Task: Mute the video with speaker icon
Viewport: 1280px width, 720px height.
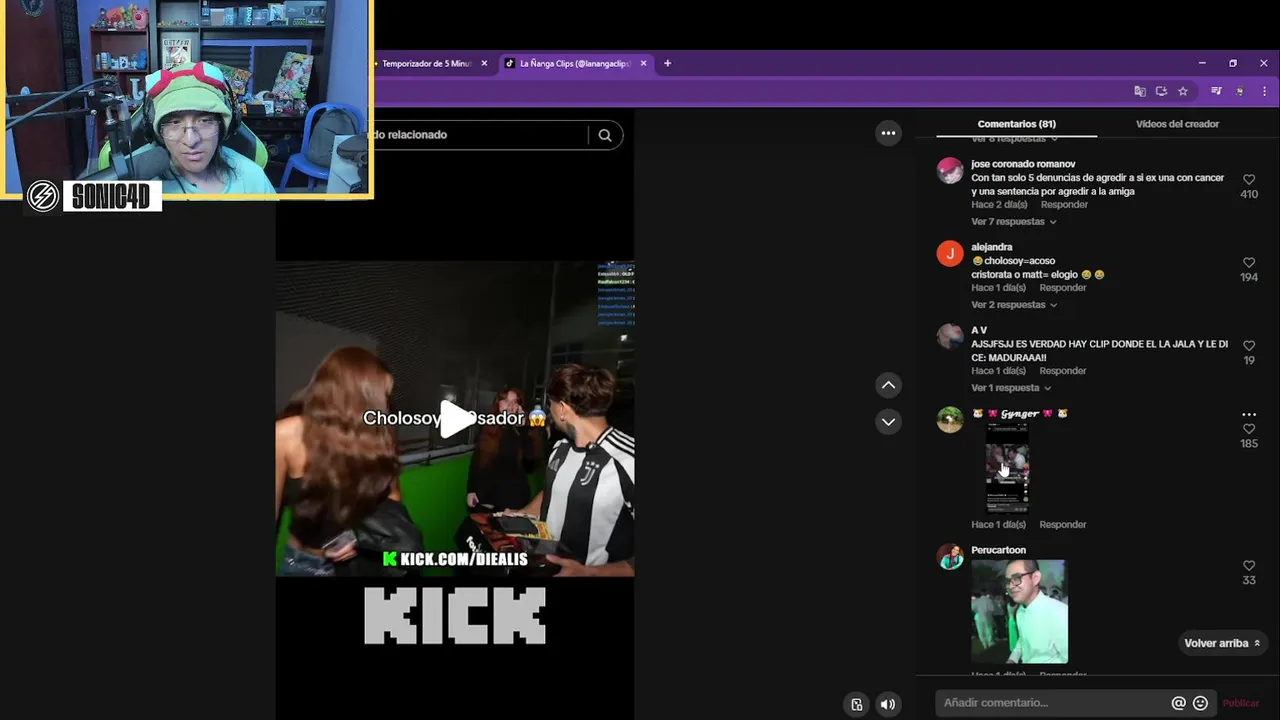Action: [888, 704]
